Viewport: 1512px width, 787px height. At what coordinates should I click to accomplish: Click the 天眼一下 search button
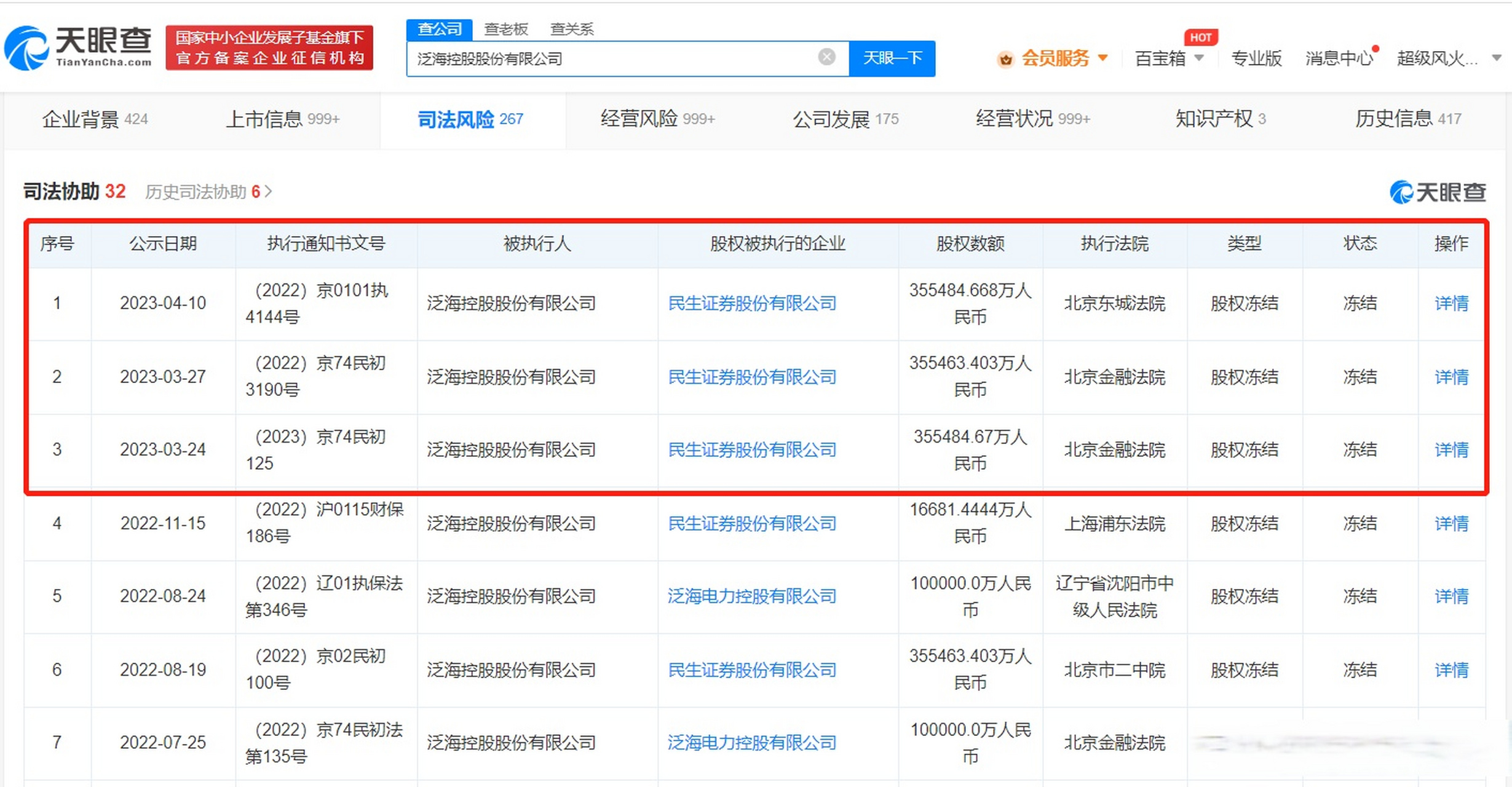[892, 58]
